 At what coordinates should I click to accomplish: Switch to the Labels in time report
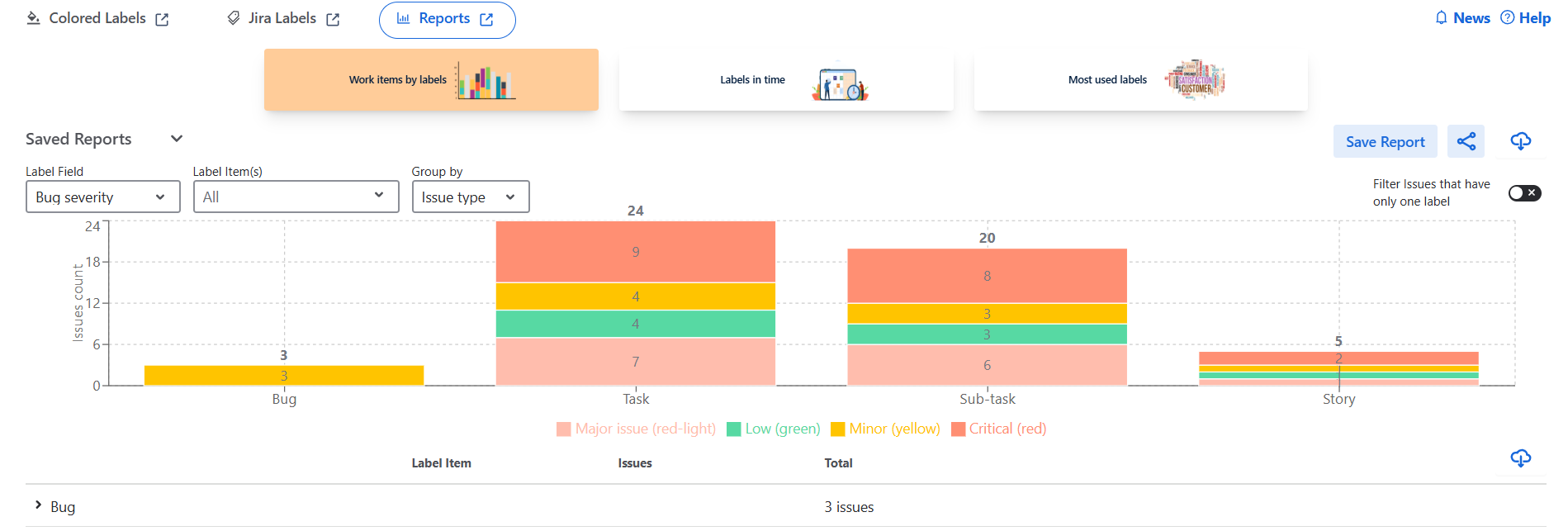(x=785, y=80)
